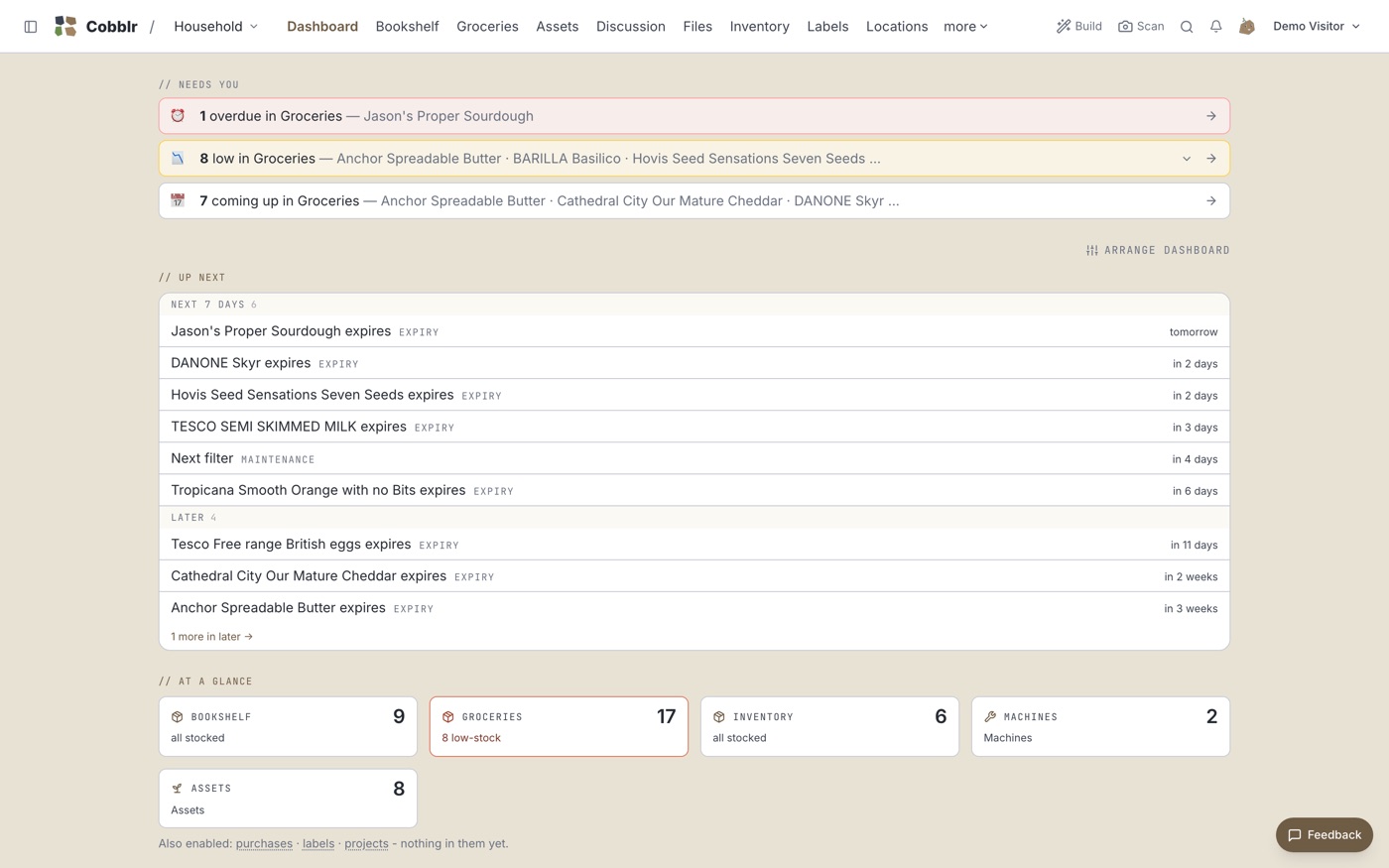The image size is (1389, 868).
Task: Toggle the sidebar panel icon
Action: [x=31, y=27]
